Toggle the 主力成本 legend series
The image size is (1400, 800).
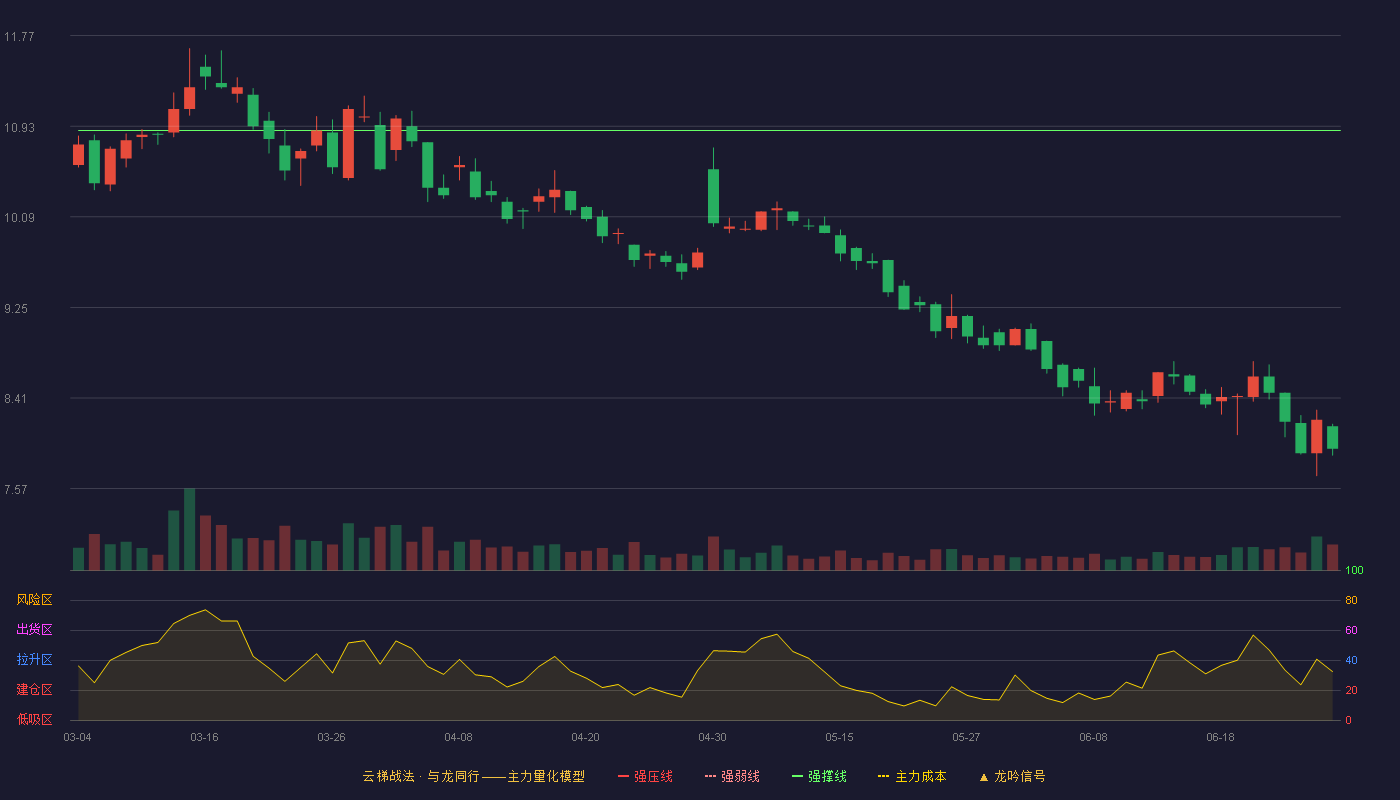click(912, 776)
